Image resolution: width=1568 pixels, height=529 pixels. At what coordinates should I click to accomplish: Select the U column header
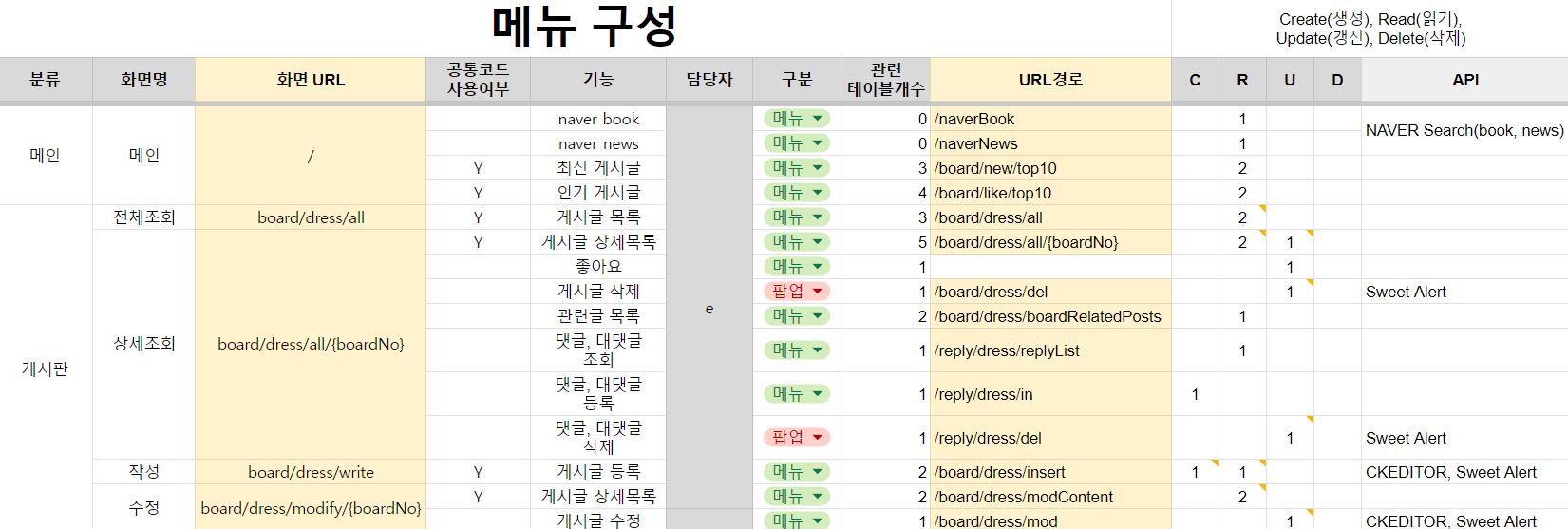[x=1290, y=80]
